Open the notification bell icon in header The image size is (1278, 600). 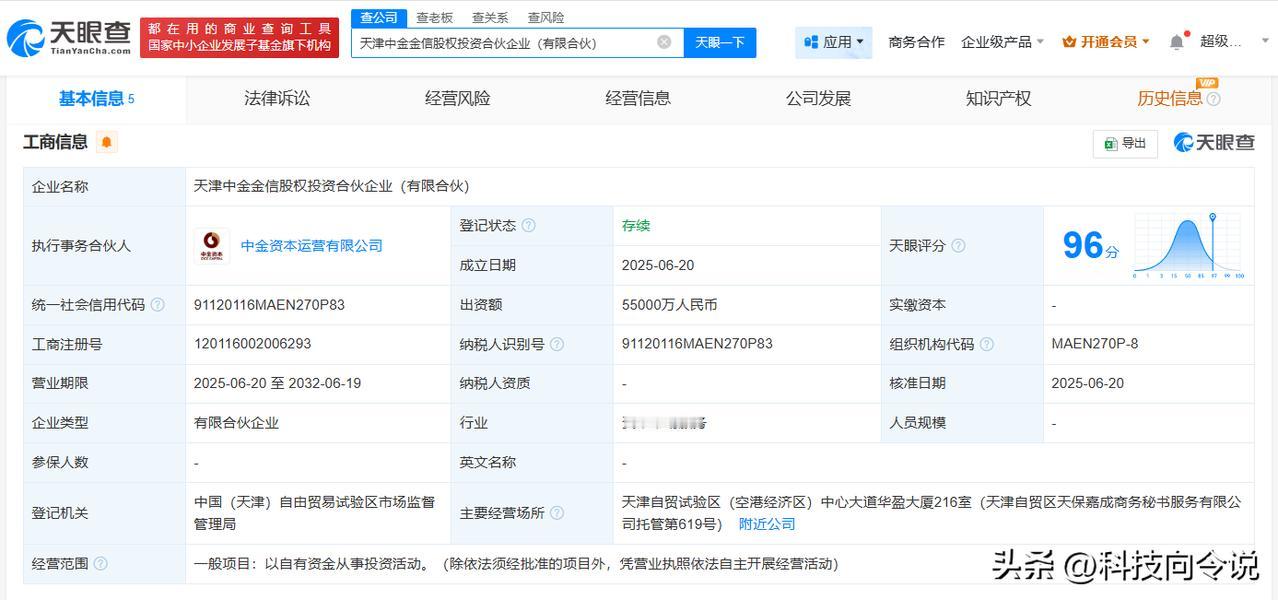(x=1177, y=42)
